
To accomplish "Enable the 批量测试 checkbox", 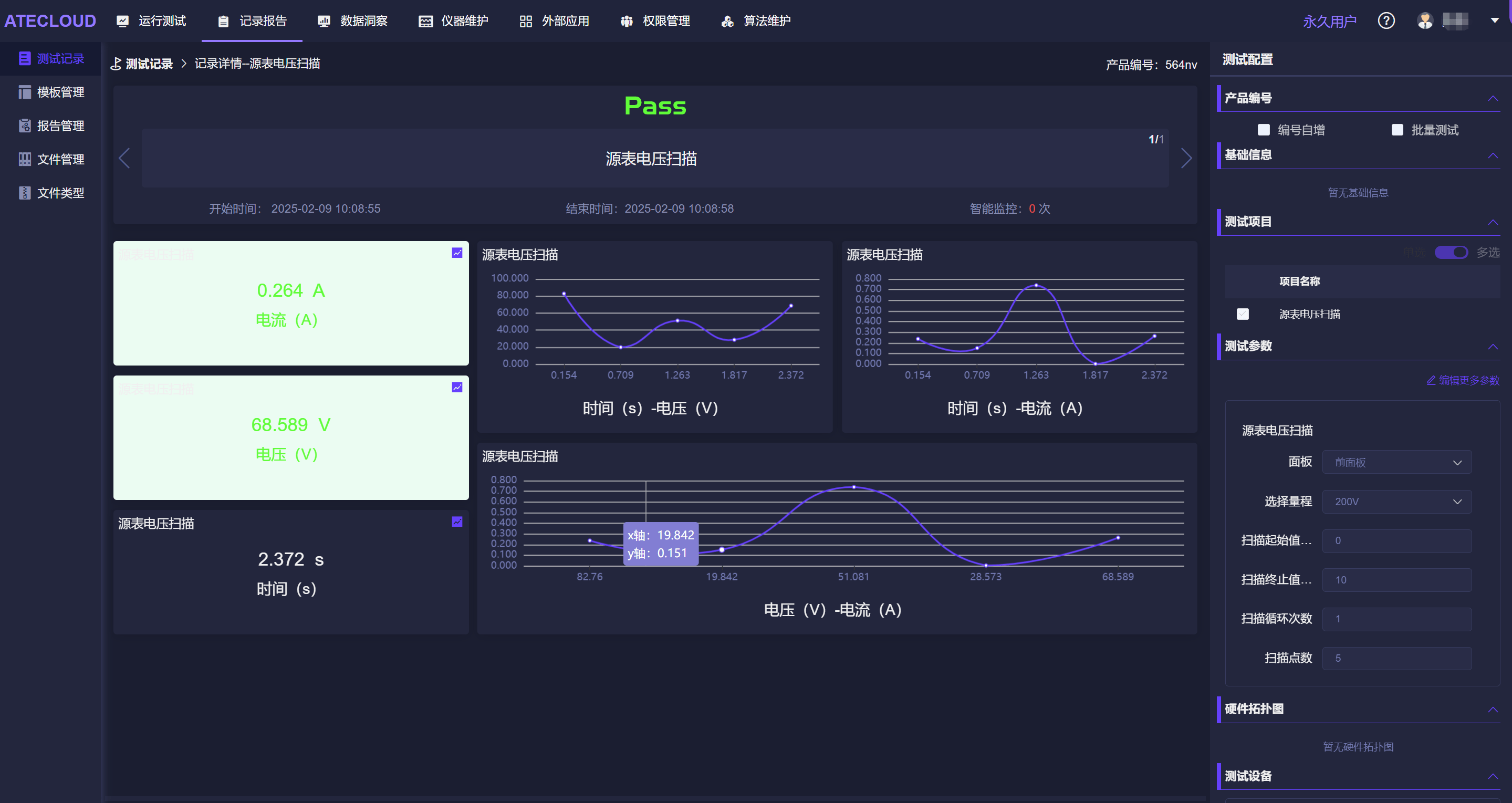I will point(1397,130).
